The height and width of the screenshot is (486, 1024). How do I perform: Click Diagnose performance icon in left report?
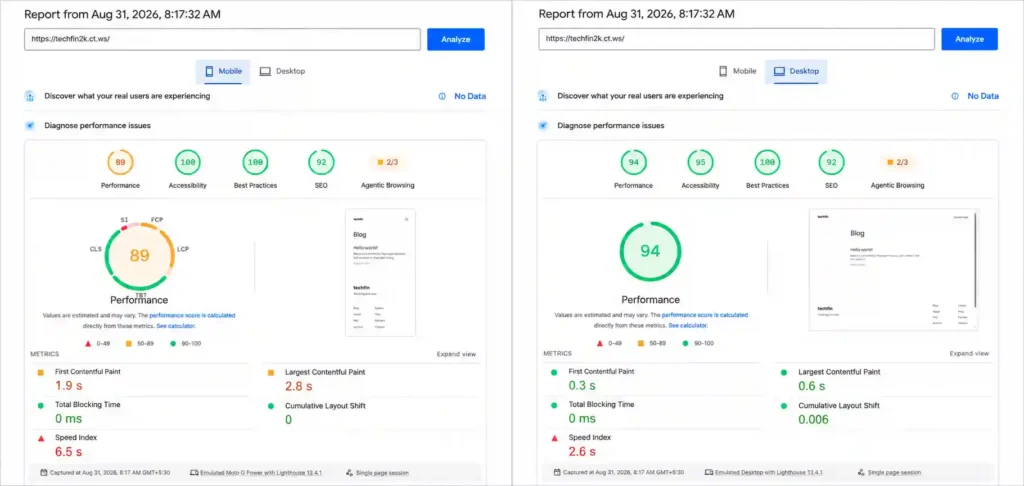tap(29, 125)
